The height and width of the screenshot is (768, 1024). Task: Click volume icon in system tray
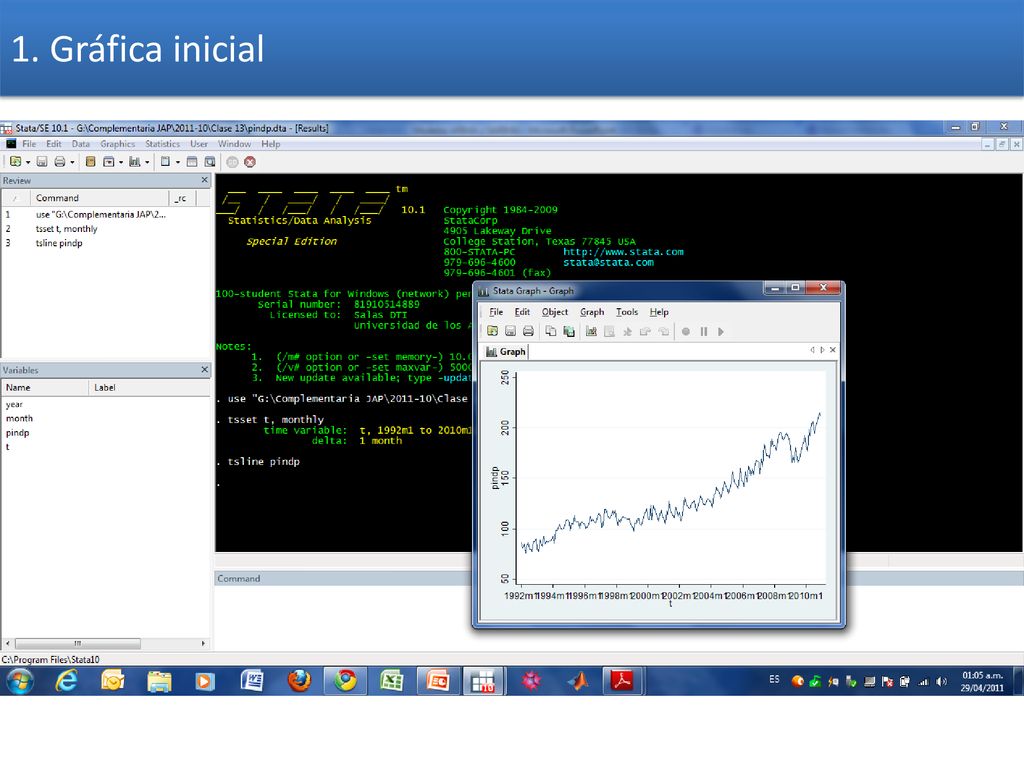[941, 681]
